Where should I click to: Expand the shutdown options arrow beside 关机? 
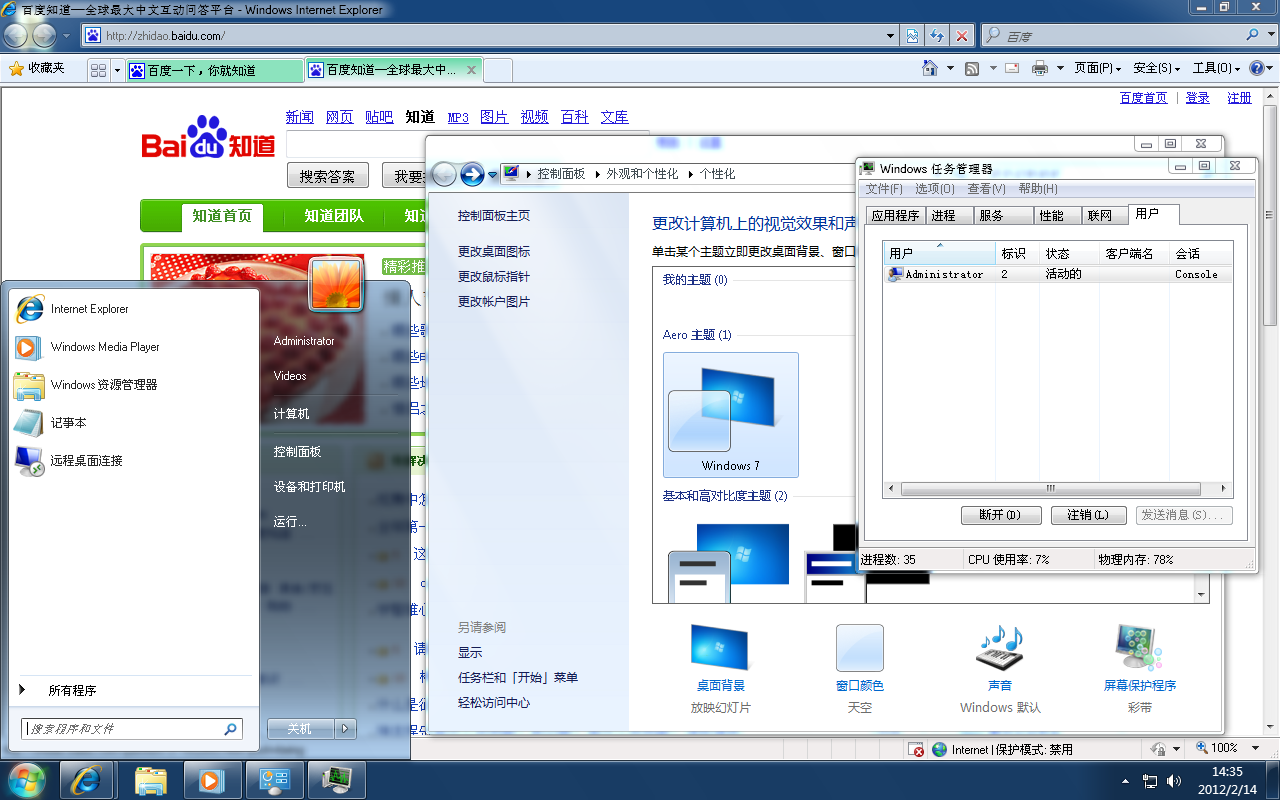pos(346,729)
